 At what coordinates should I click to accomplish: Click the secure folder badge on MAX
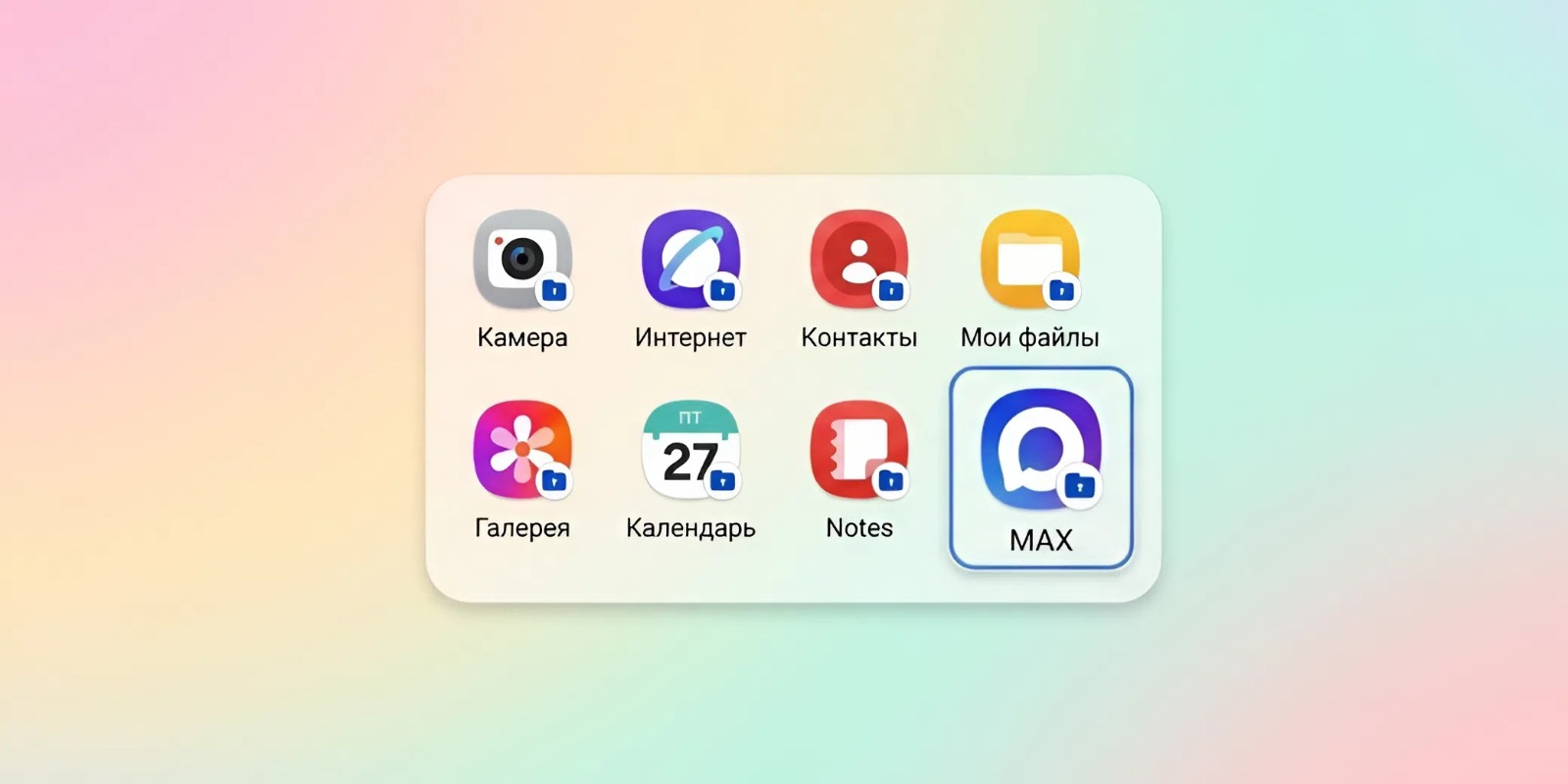(x=1079, y=485)
